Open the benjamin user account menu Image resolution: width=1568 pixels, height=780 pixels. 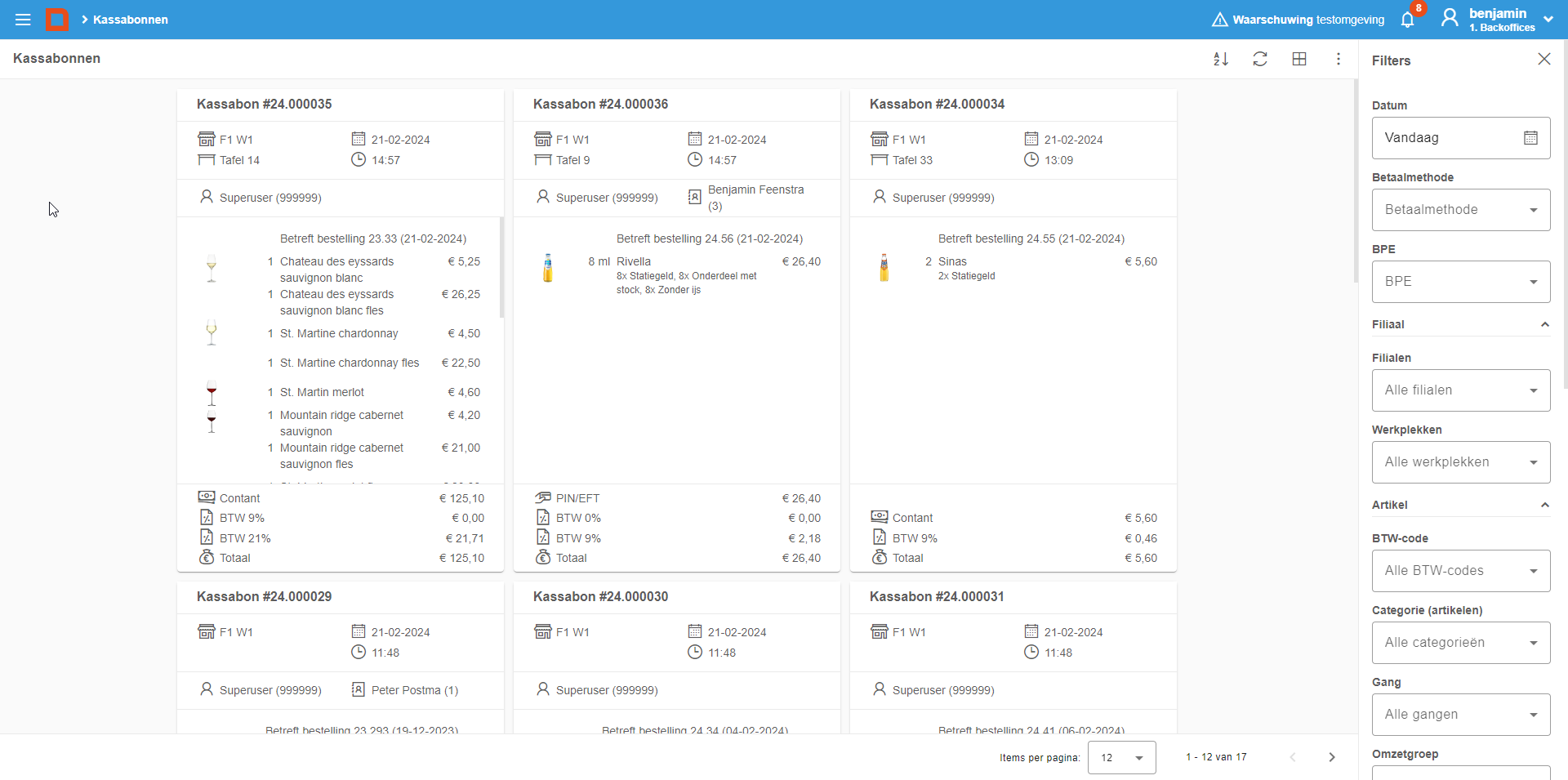tap(1499, 20)
